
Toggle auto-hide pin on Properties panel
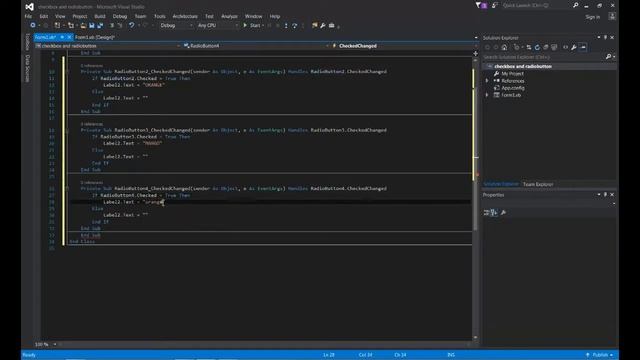point(605,195)
